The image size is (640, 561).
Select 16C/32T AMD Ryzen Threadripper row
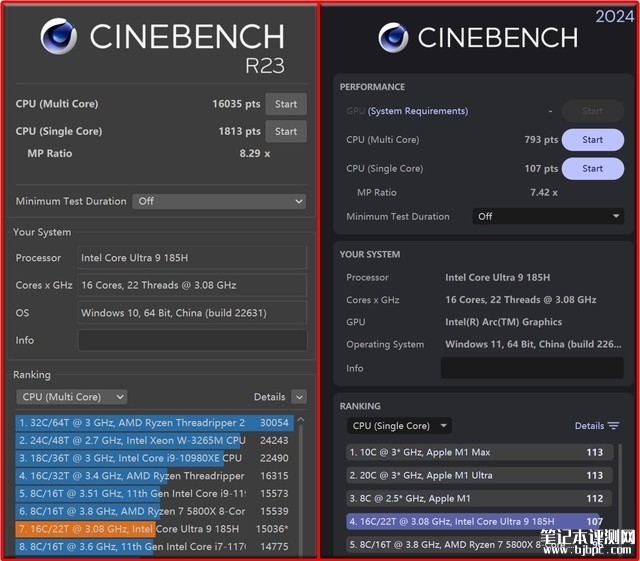(x=155, y=476)
